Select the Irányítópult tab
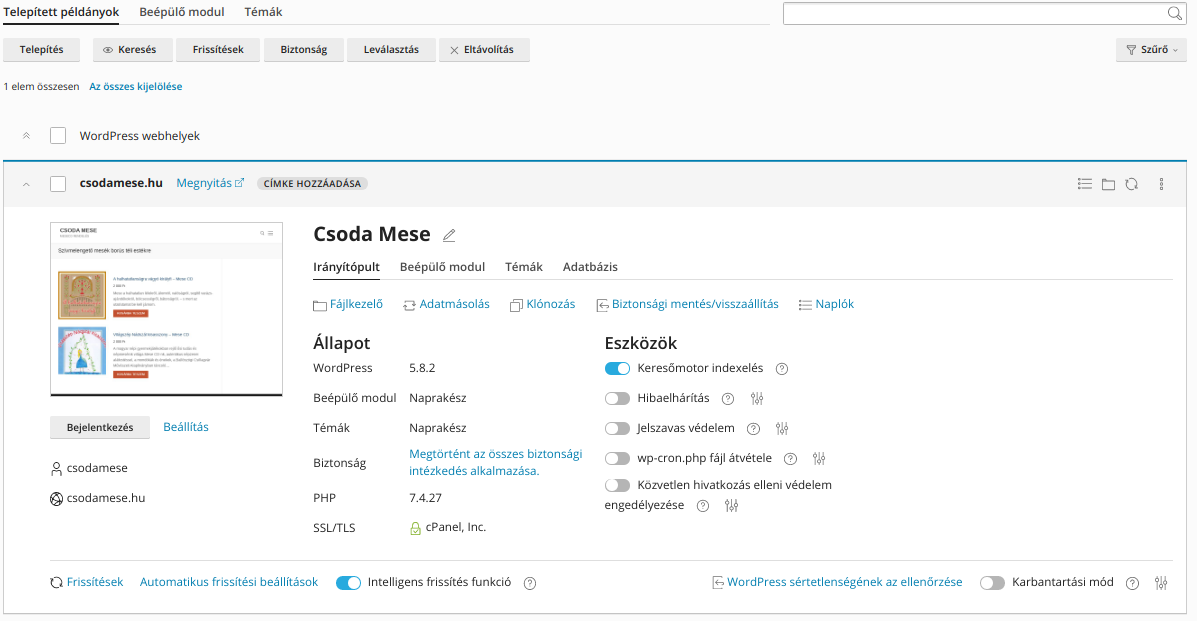Image resolution: width=1197 pixels, height=621 pixels. (347, 267)
